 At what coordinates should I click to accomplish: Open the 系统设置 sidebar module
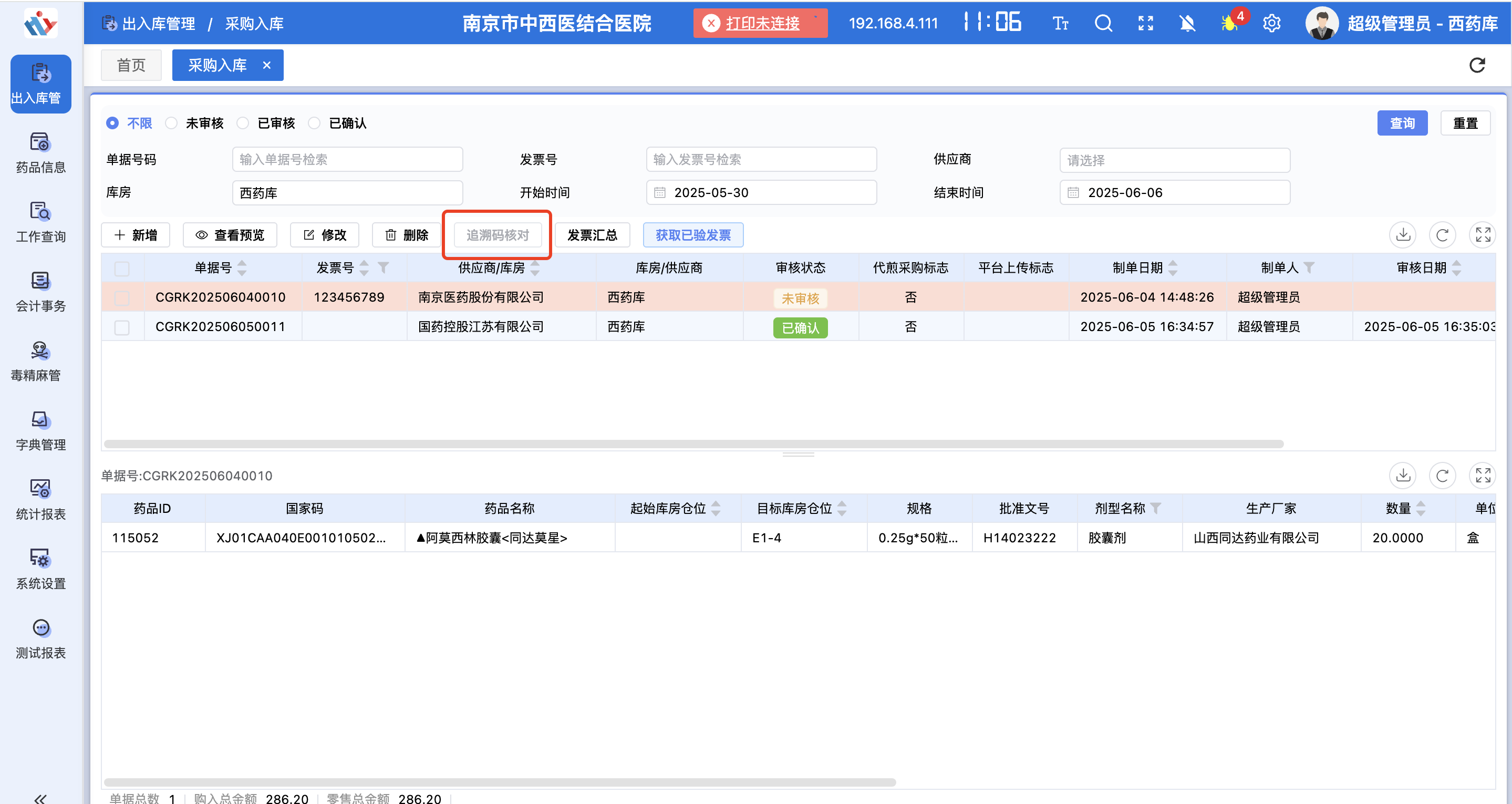point(40,569)
